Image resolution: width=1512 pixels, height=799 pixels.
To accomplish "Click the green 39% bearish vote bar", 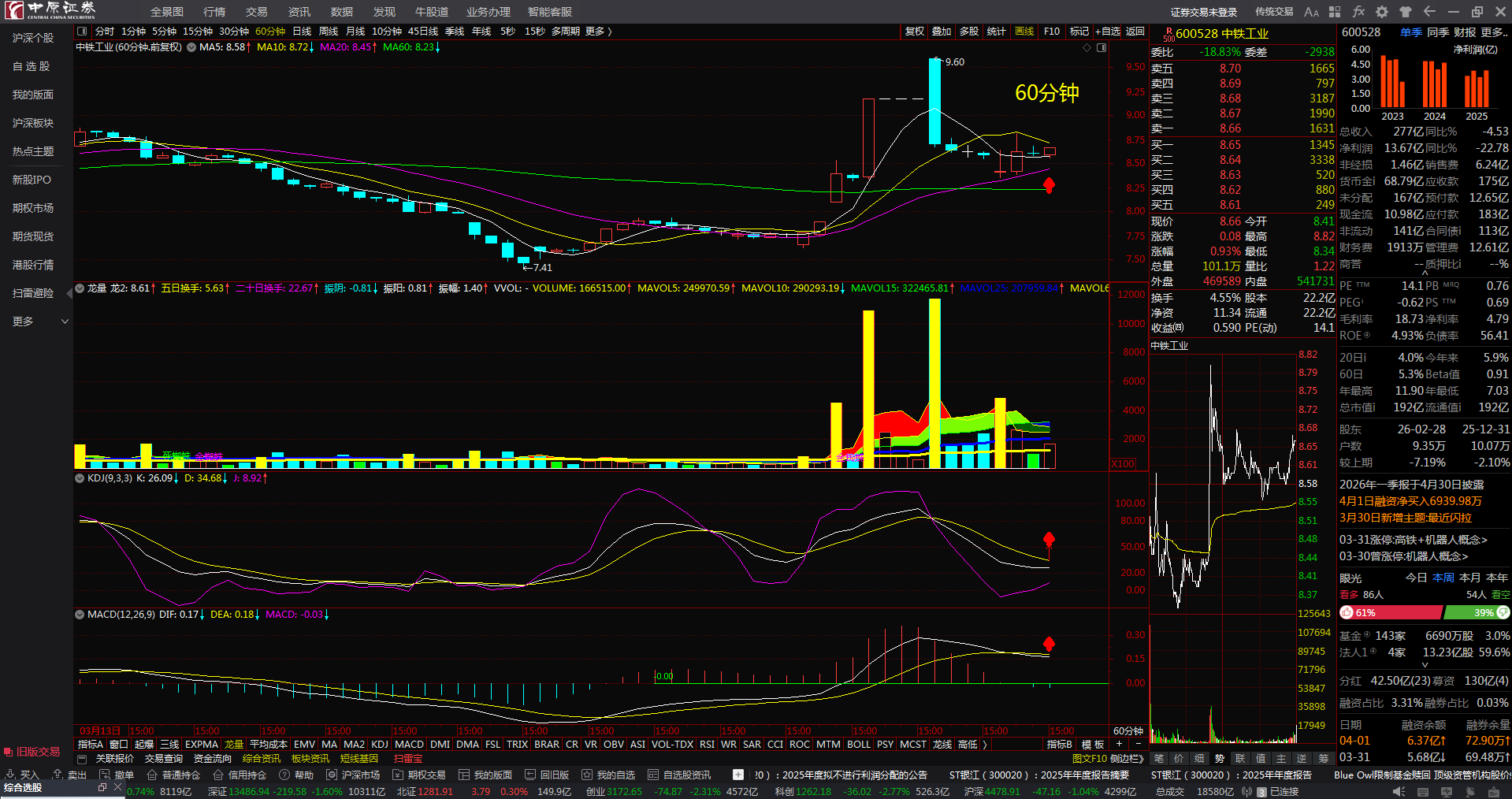I will 1477,613.
